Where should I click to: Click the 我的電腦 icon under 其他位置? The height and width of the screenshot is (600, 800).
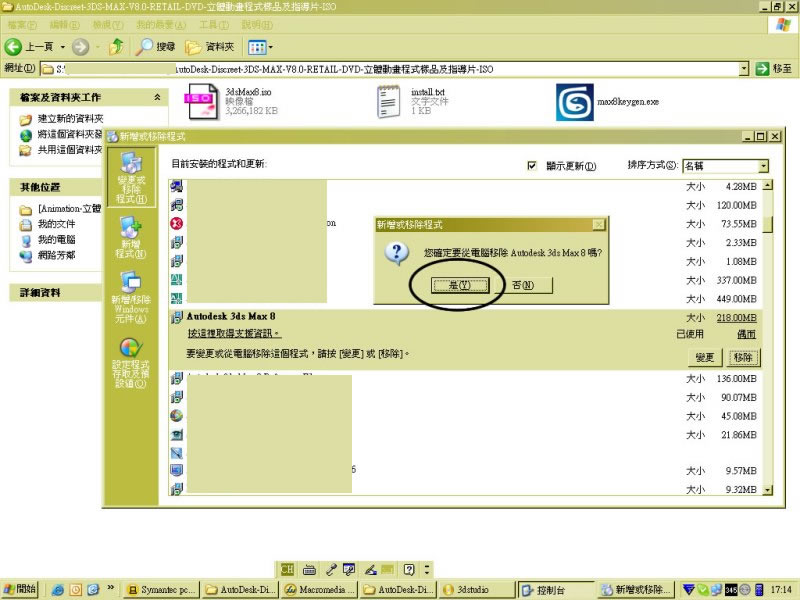click(26, 240)
